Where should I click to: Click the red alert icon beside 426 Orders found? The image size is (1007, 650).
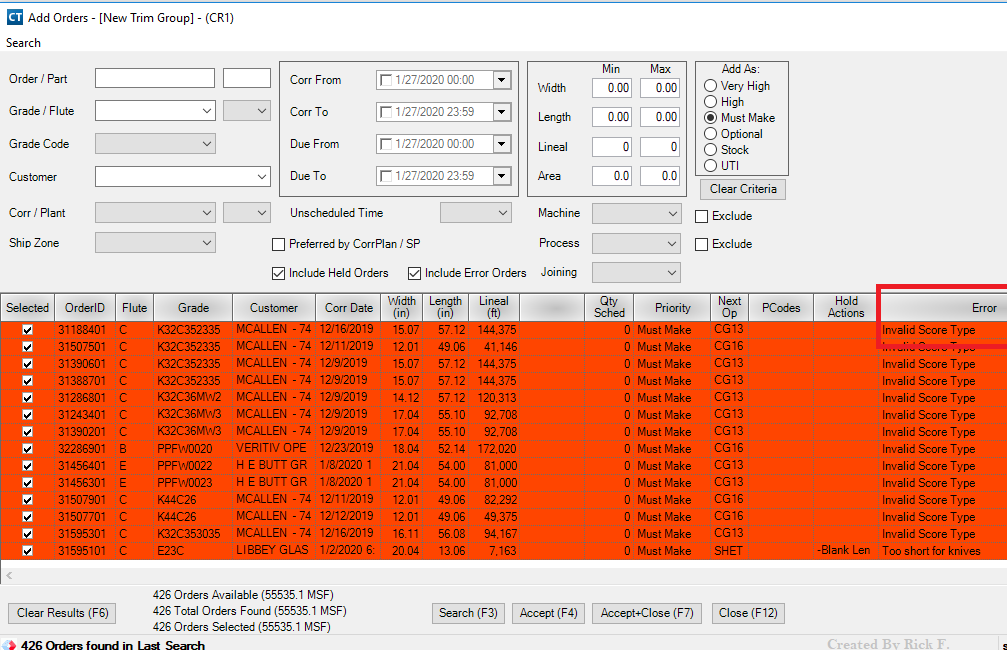[8, 644]
